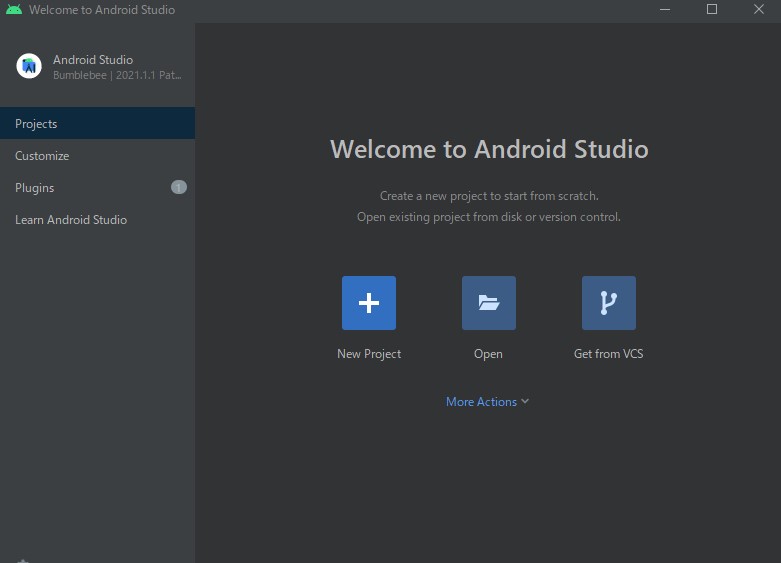This screenshot has width=781, height=563.
Task: Maximize the Welcome window
Action: [x=712, y=9]
